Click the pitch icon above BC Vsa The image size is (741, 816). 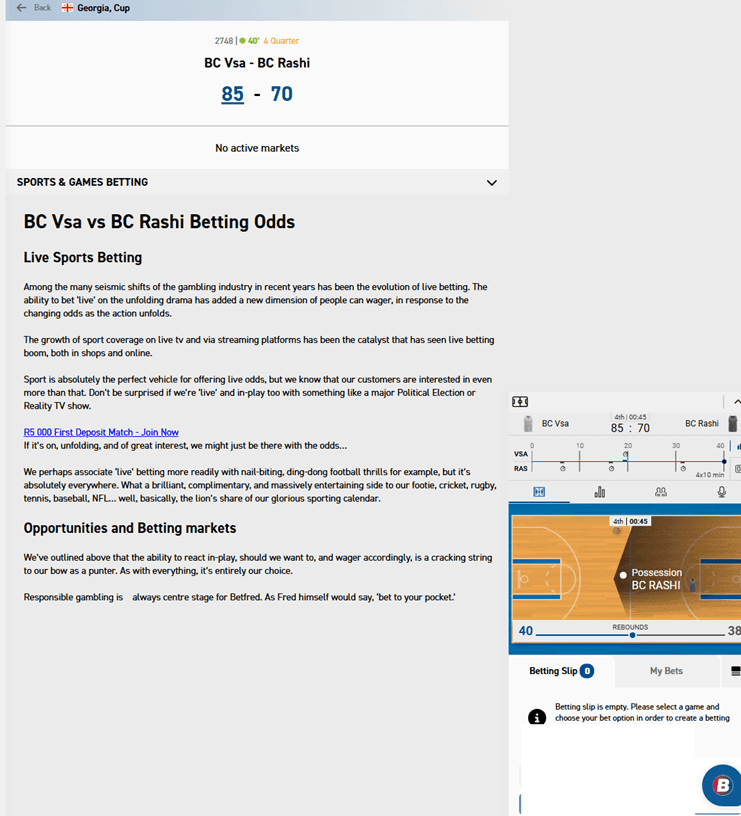point(519,401)
